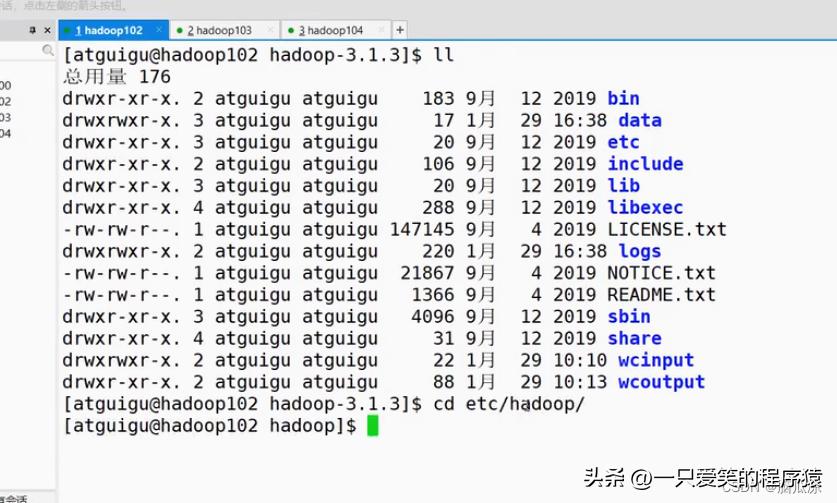Click the 'logs' directory name
837x503 pixels.
point(640,252)
